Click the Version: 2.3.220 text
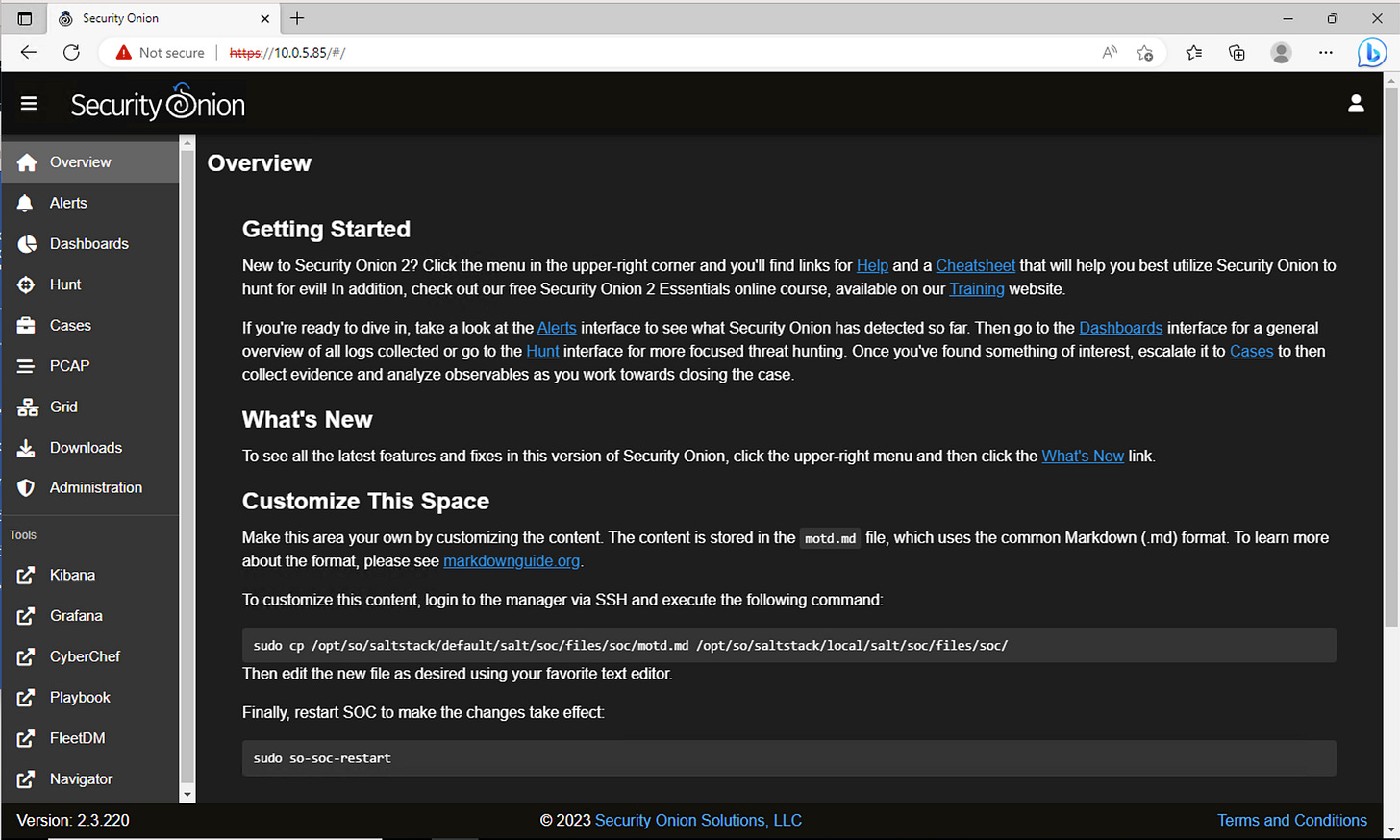The height and width of the screenshot is (840, 1400). pyautogui.click(x=73, y=821)
